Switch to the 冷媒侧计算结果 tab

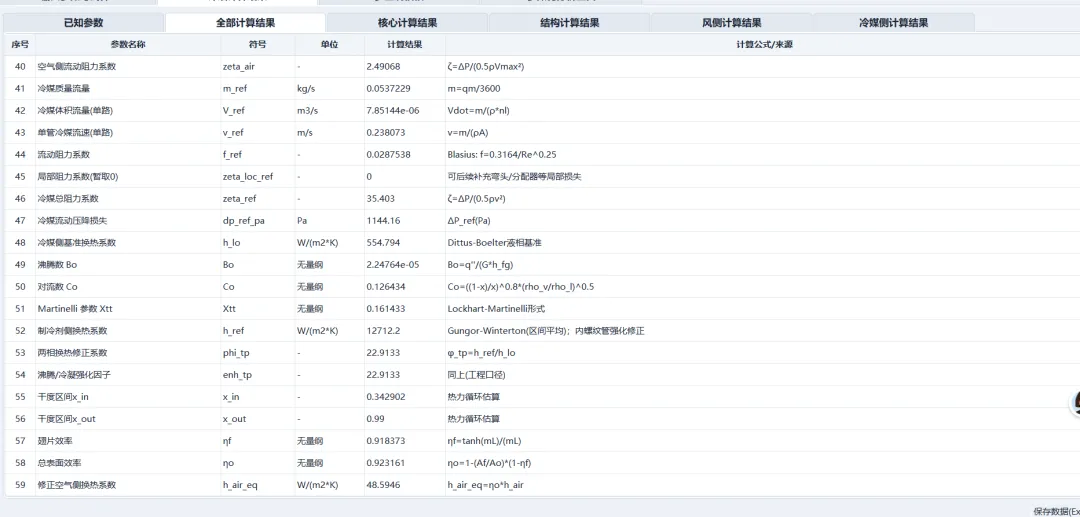[x=893, y=23]
